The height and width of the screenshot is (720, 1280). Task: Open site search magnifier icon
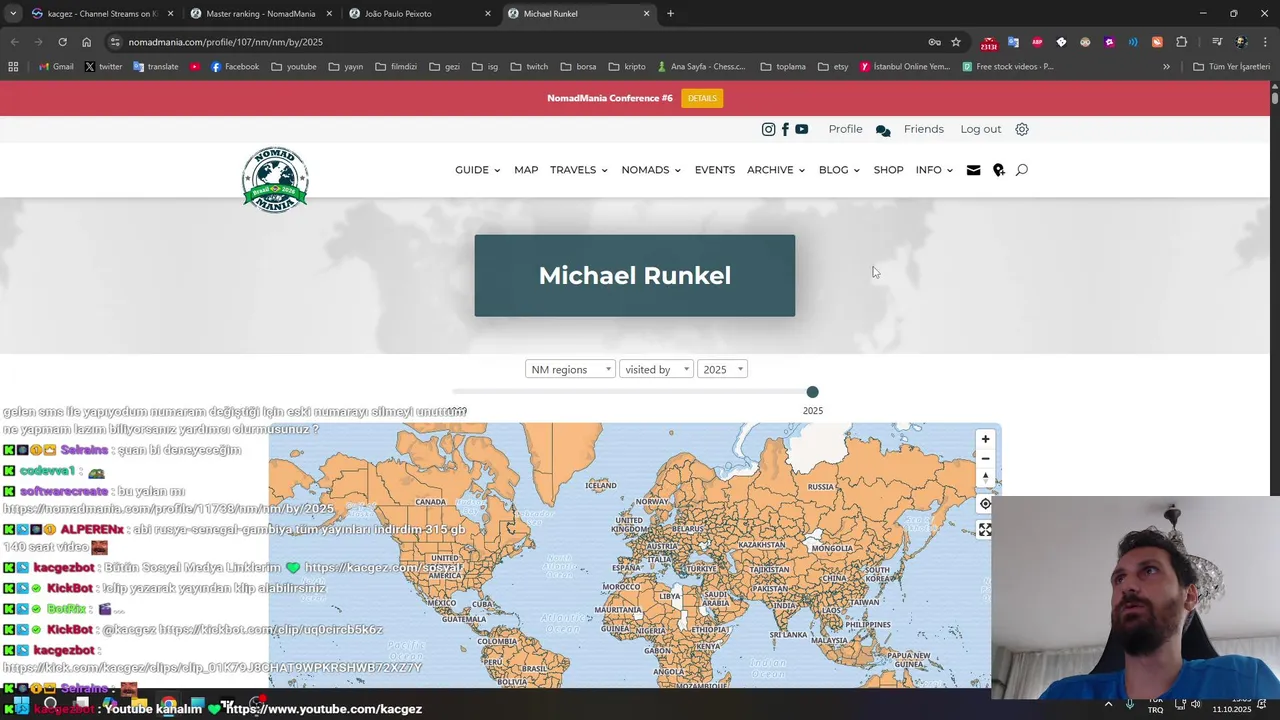point(1021,170)
